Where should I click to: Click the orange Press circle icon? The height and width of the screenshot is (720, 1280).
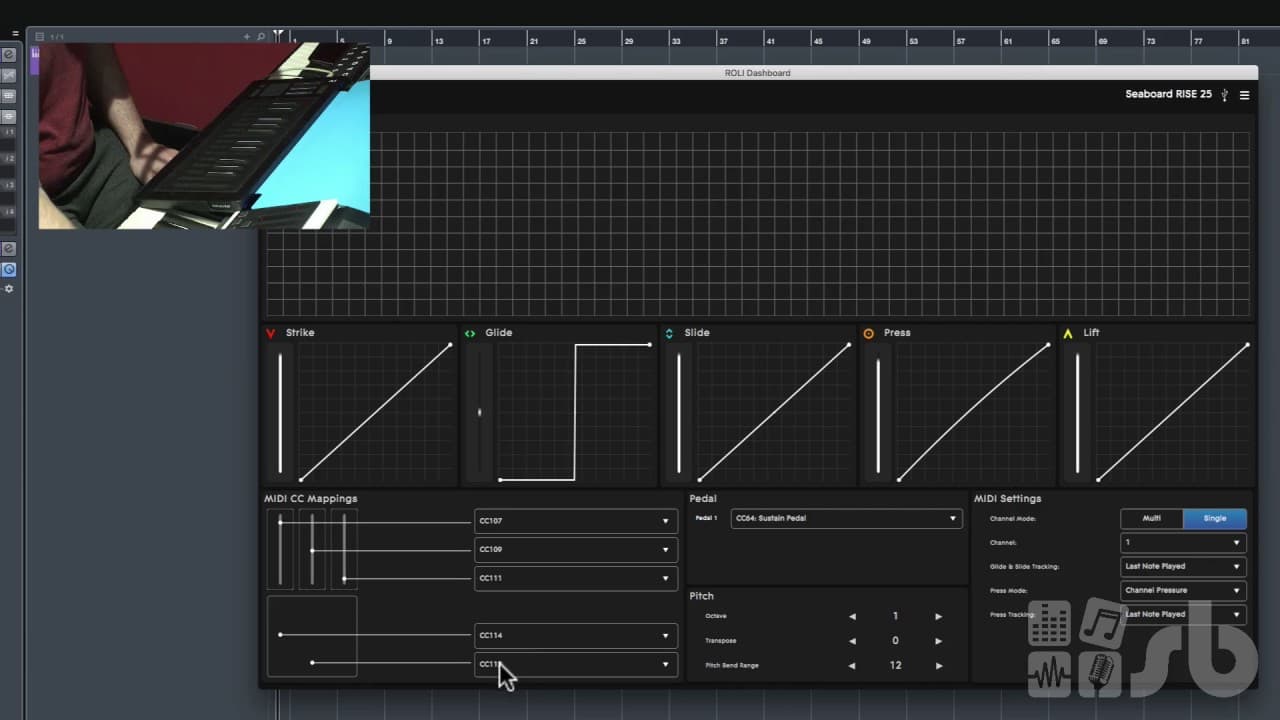[x=868, y=333]
